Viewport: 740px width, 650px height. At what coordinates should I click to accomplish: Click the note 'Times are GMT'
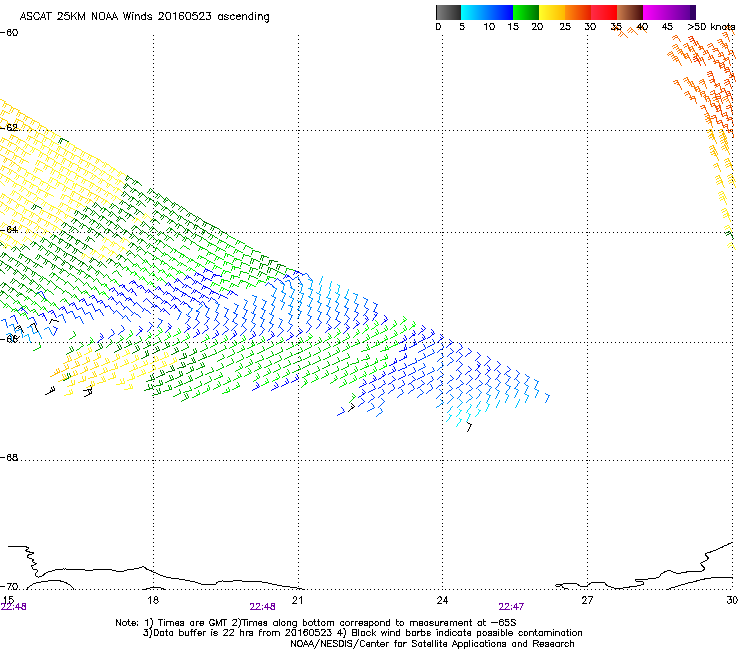(x=192, y=623)
